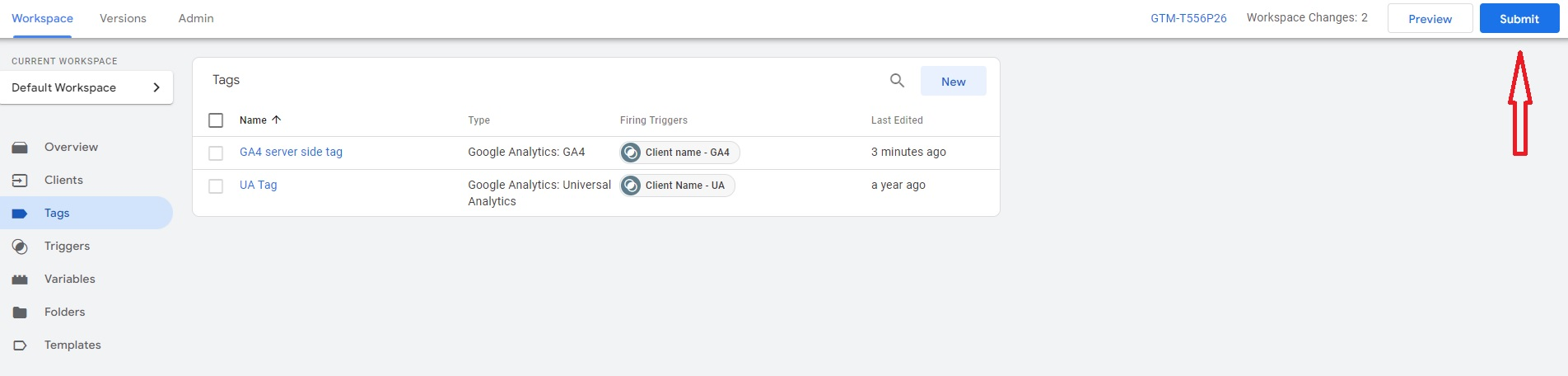Image resolution: width=1568 pixels, height=376 pixels.
Task: Click the Client Name - UA trigger chip
Action: tap(677, 186)
